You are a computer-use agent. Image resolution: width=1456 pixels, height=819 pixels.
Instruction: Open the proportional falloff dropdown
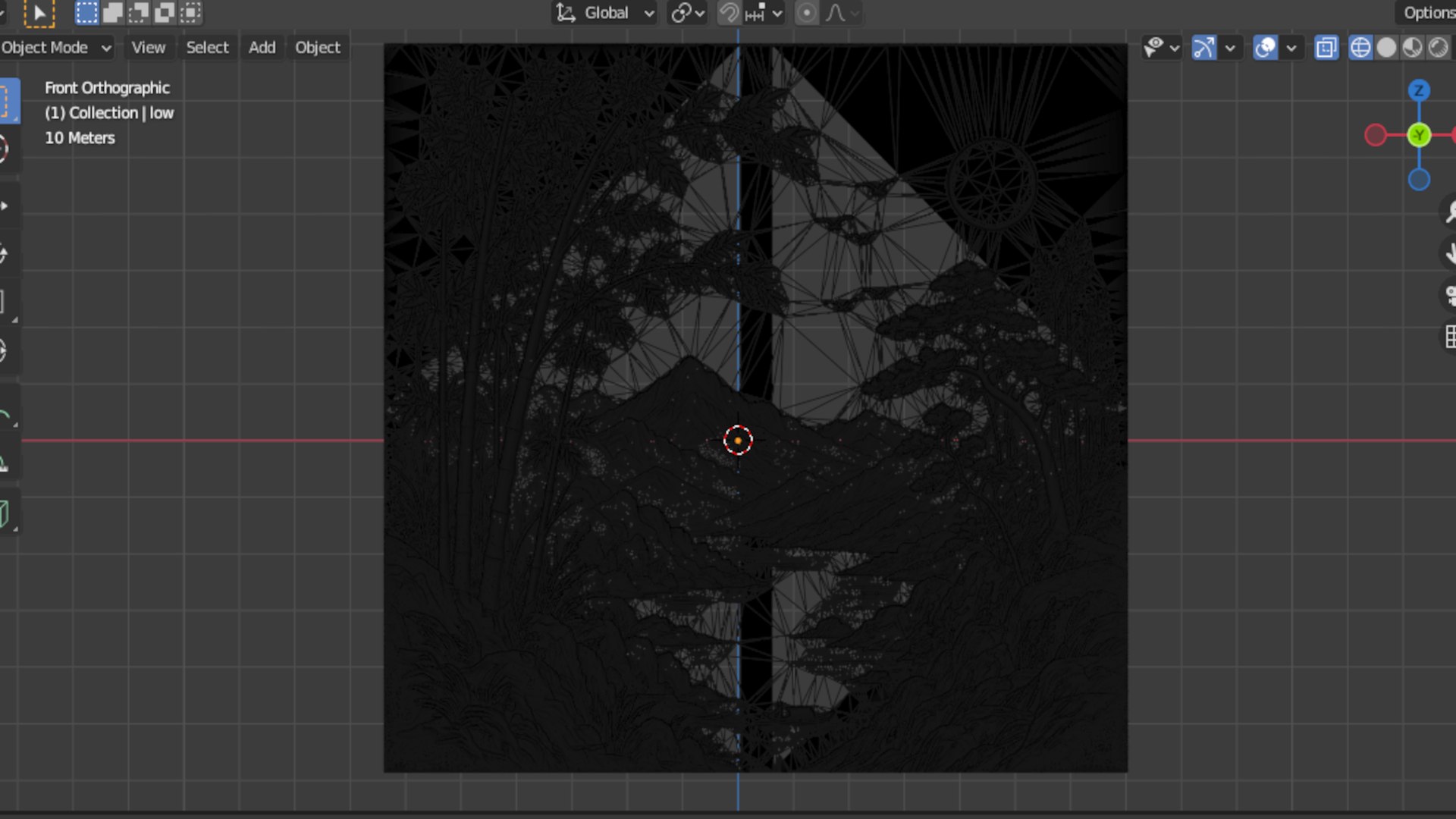pos(843,13)
